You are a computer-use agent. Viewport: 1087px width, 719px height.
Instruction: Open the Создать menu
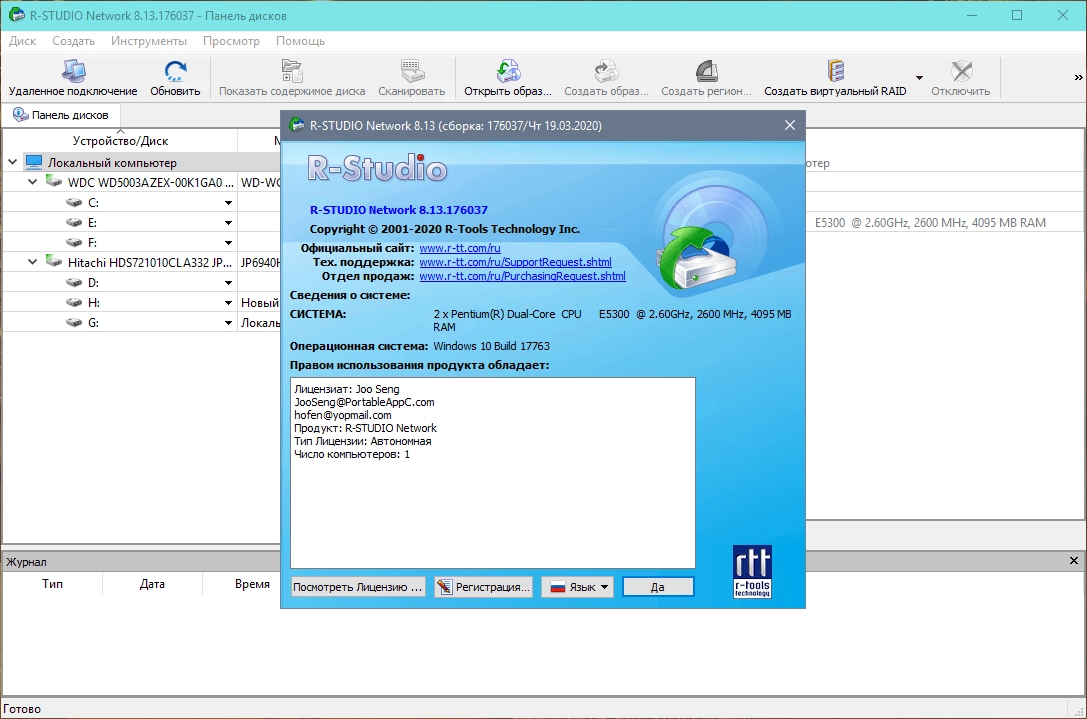pyautogui.click(x=73, y=41)
